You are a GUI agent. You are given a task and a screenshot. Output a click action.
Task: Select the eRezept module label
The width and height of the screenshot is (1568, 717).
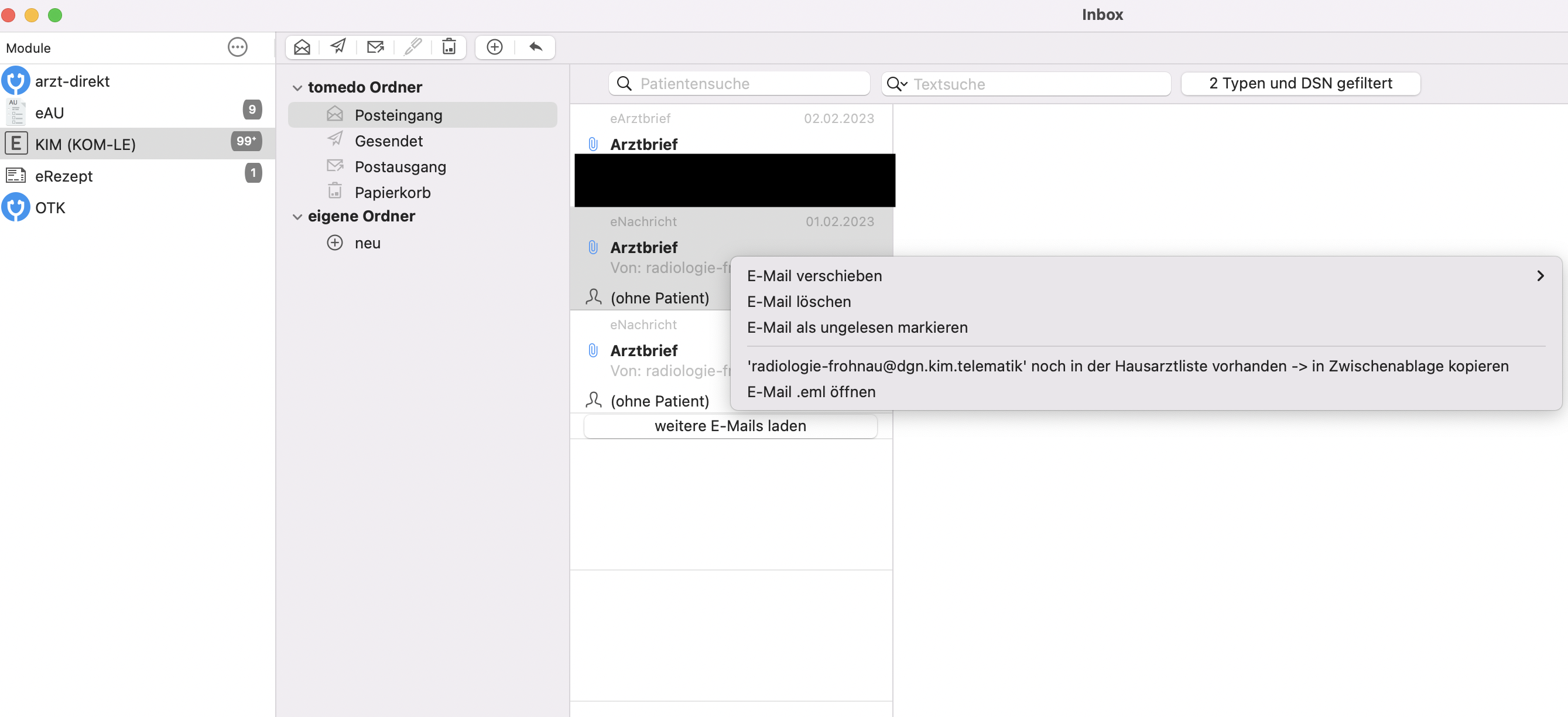(63, 176)
